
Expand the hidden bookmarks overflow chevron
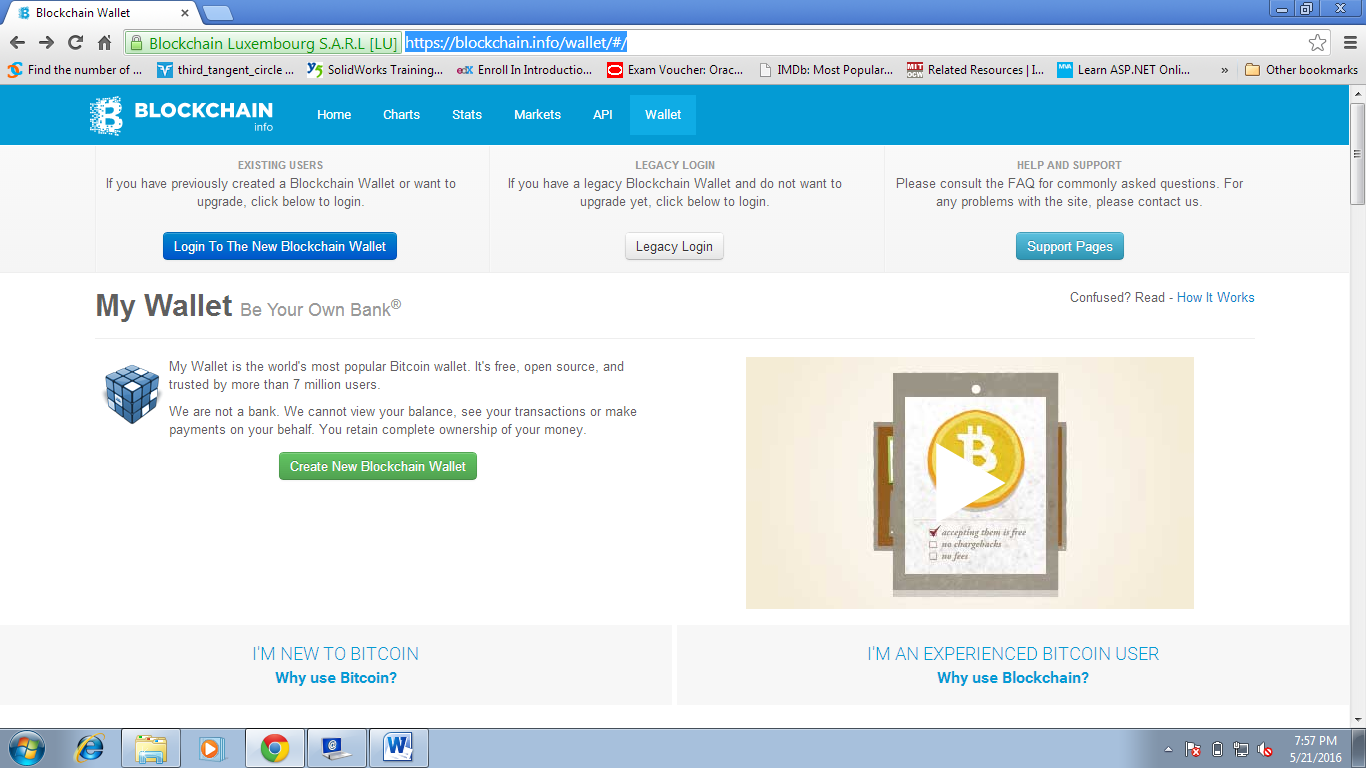tap(1225, 70)
